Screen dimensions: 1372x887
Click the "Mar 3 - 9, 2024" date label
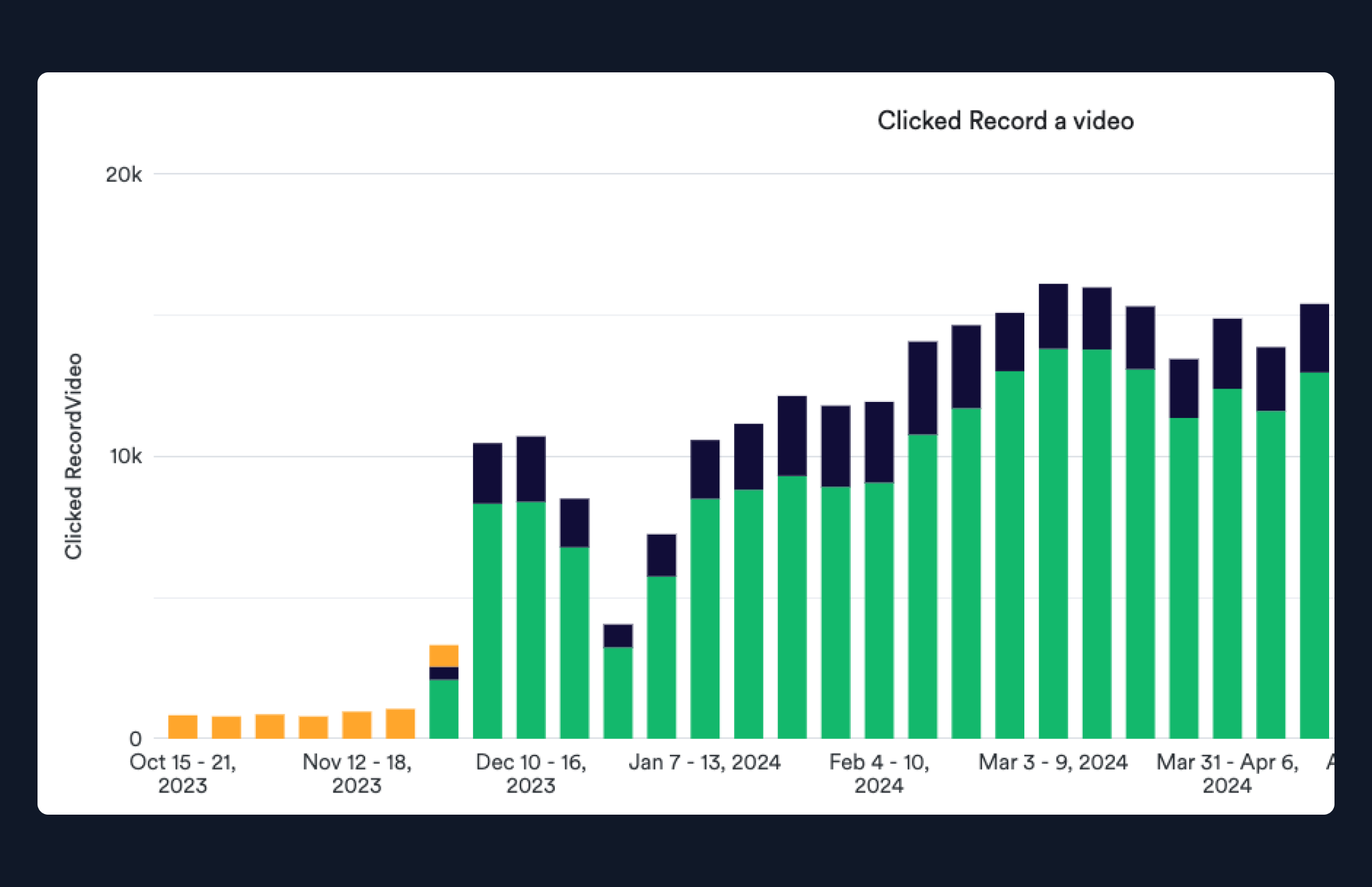point(1053,762)
